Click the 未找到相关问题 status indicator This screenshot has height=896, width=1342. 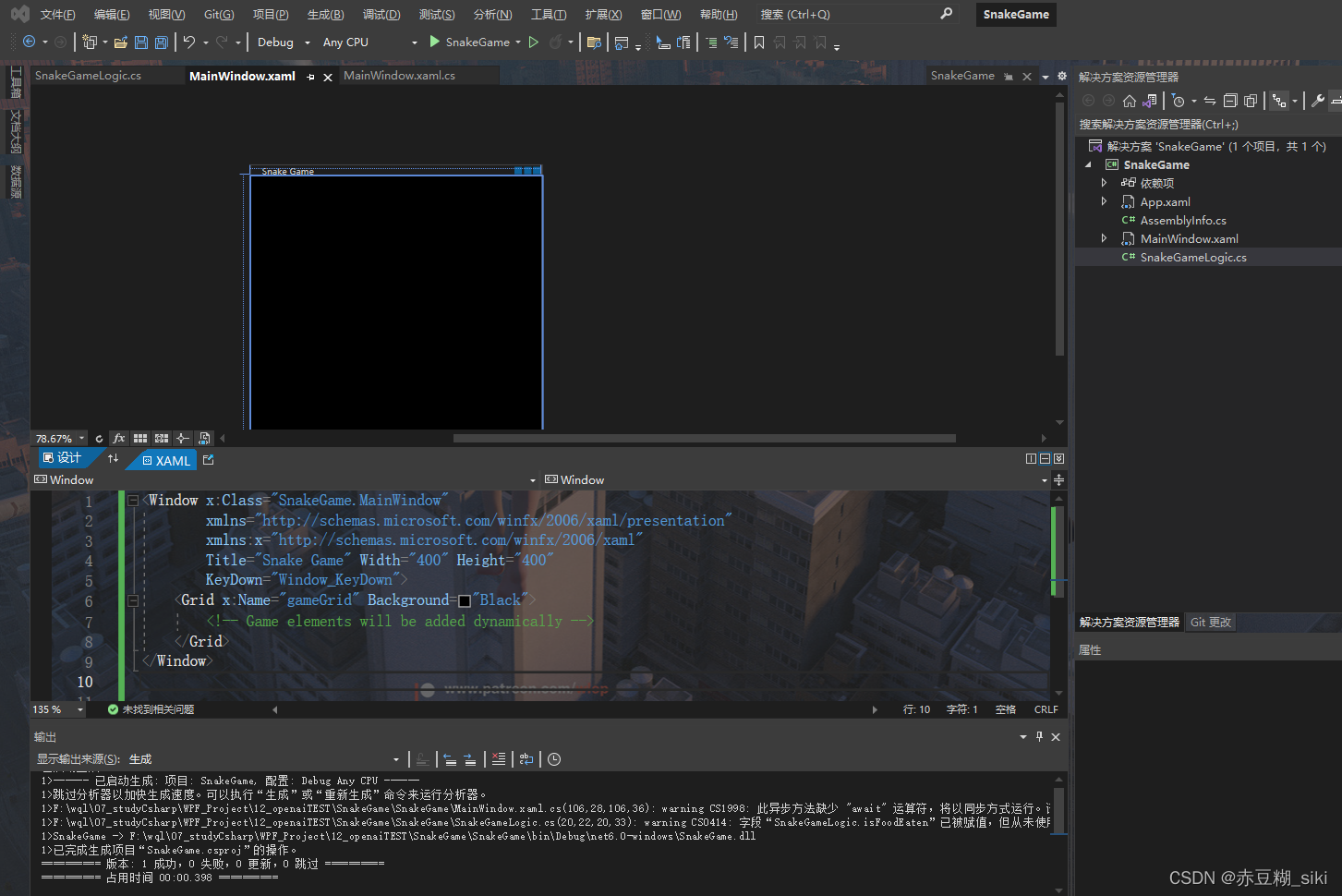click(x=151, y=709)
